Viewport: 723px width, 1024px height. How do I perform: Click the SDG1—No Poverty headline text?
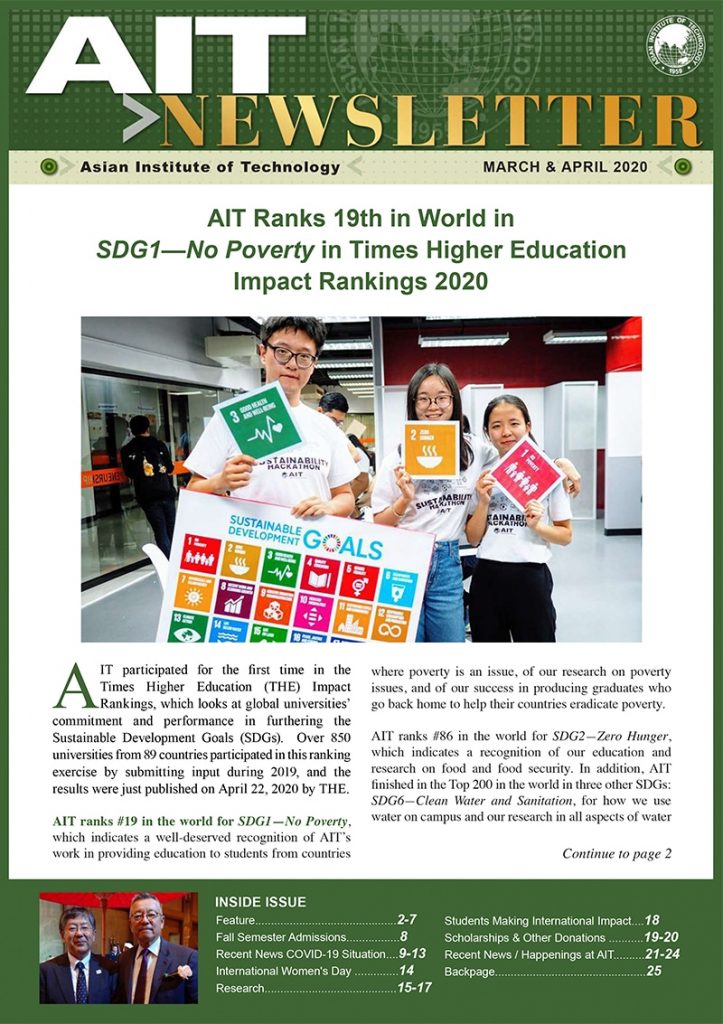(206, 249)
